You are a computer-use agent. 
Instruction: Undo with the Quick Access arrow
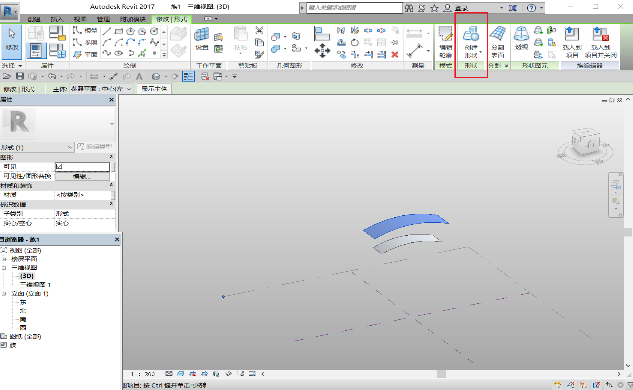[52, 76]
